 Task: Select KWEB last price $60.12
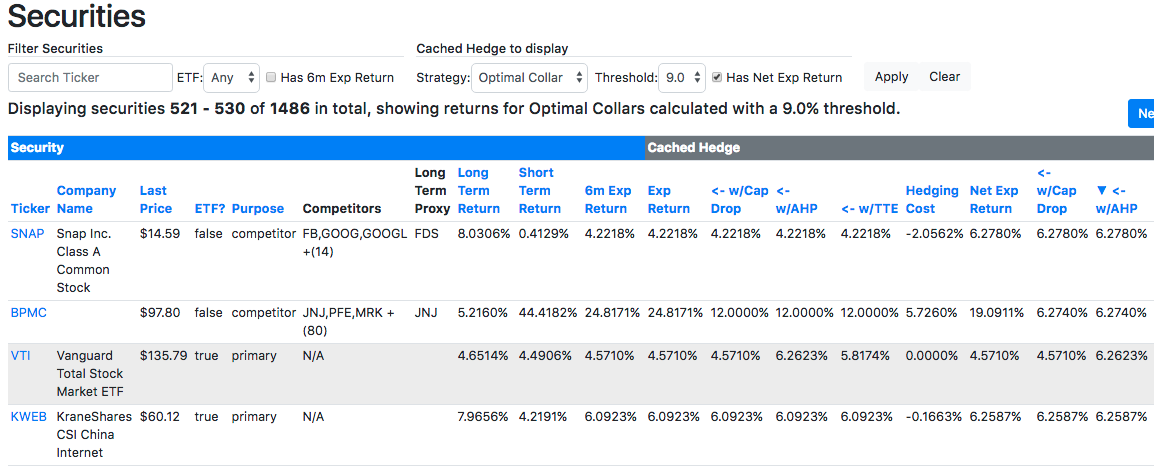[160, 416]
